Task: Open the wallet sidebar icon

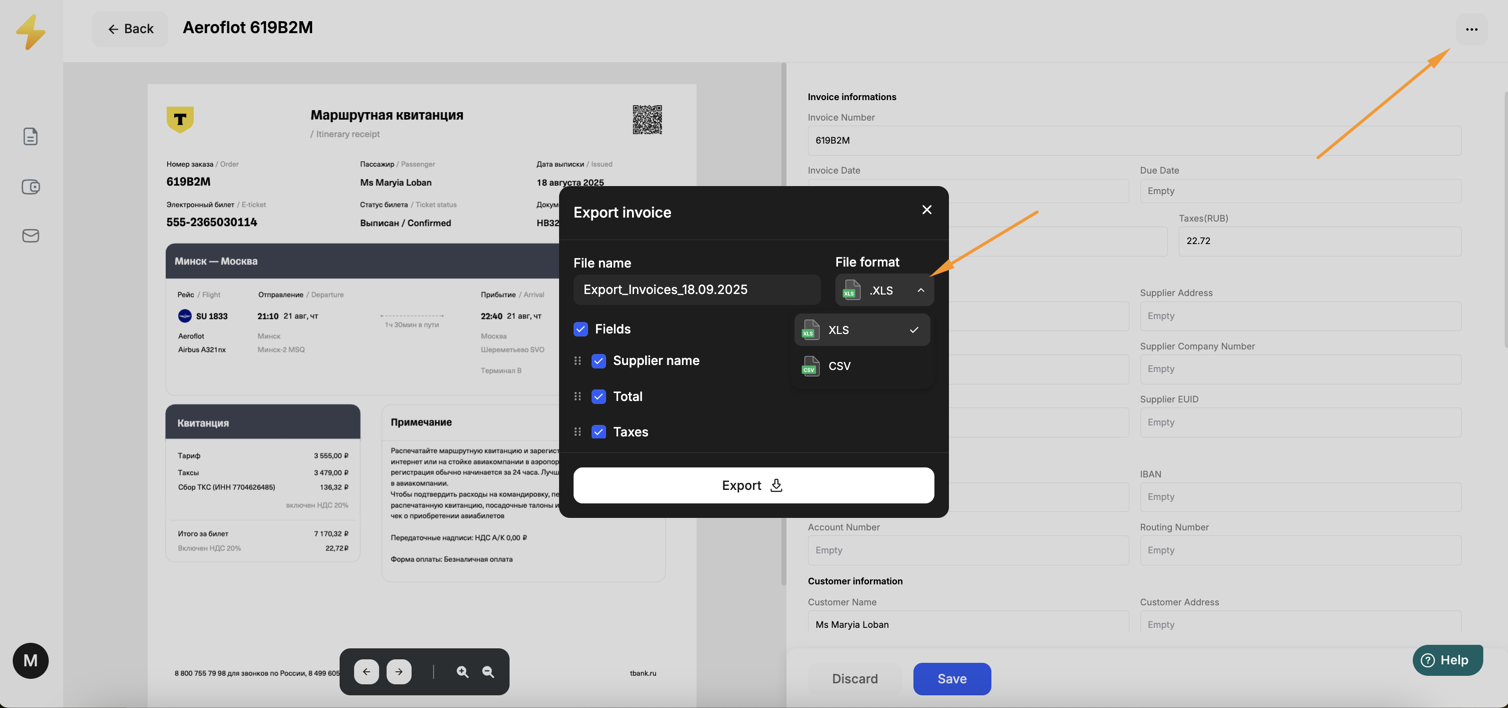Action: click(31, 187)
